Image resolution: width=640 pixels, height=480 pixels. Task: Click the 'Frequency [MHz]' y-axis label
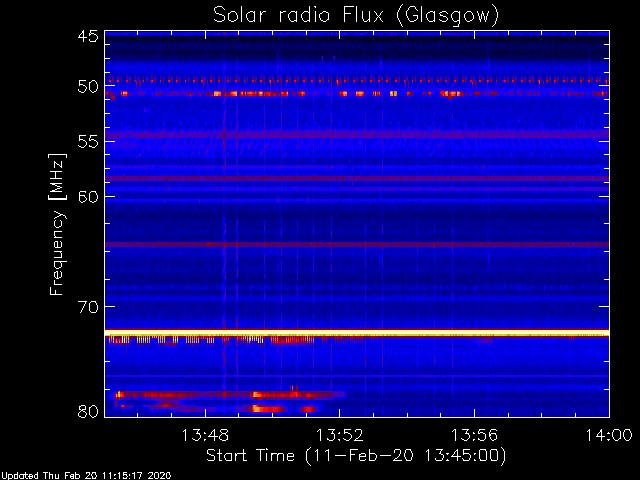57,224
